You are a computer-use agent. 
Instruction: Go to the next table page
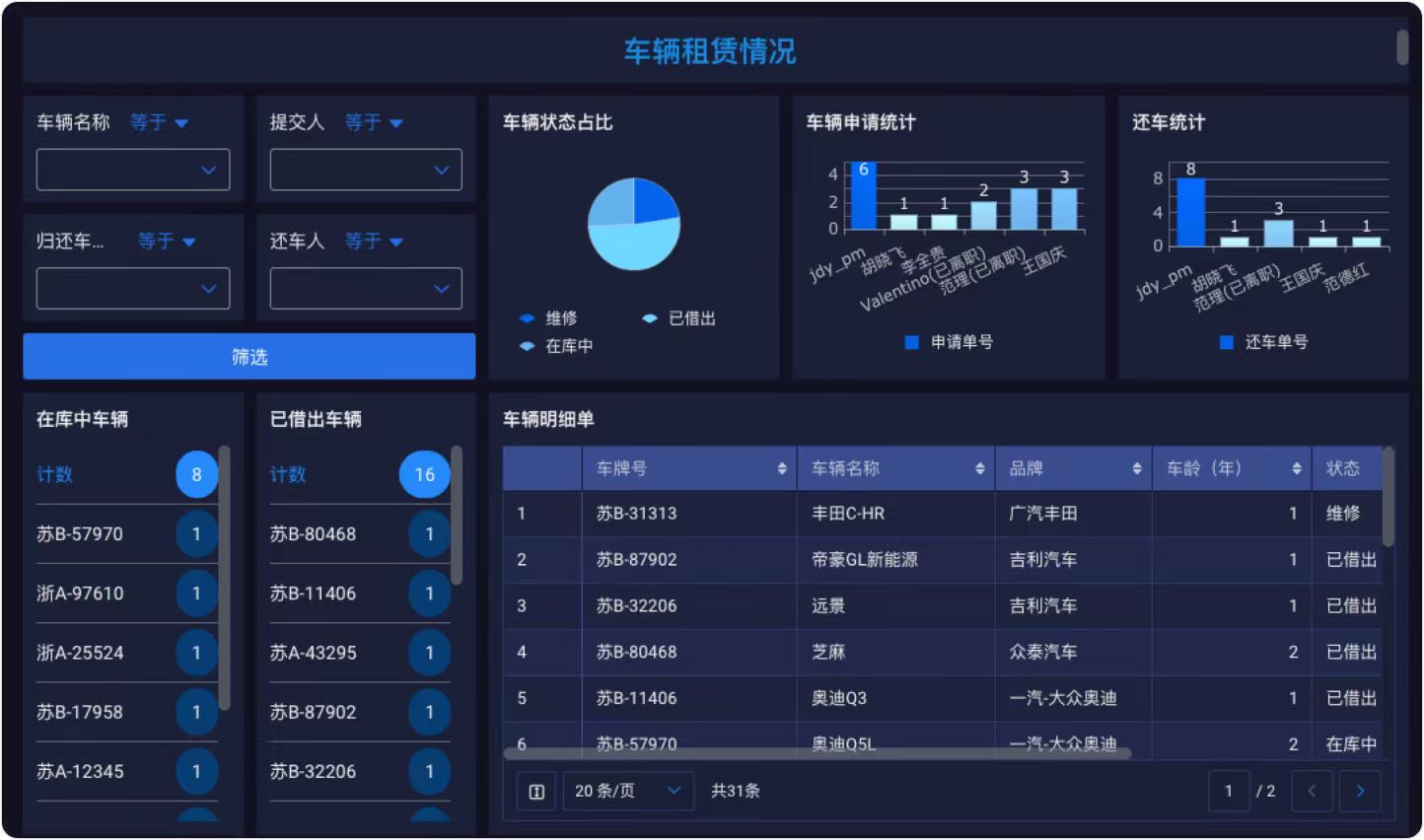(x=1360, y=791)
